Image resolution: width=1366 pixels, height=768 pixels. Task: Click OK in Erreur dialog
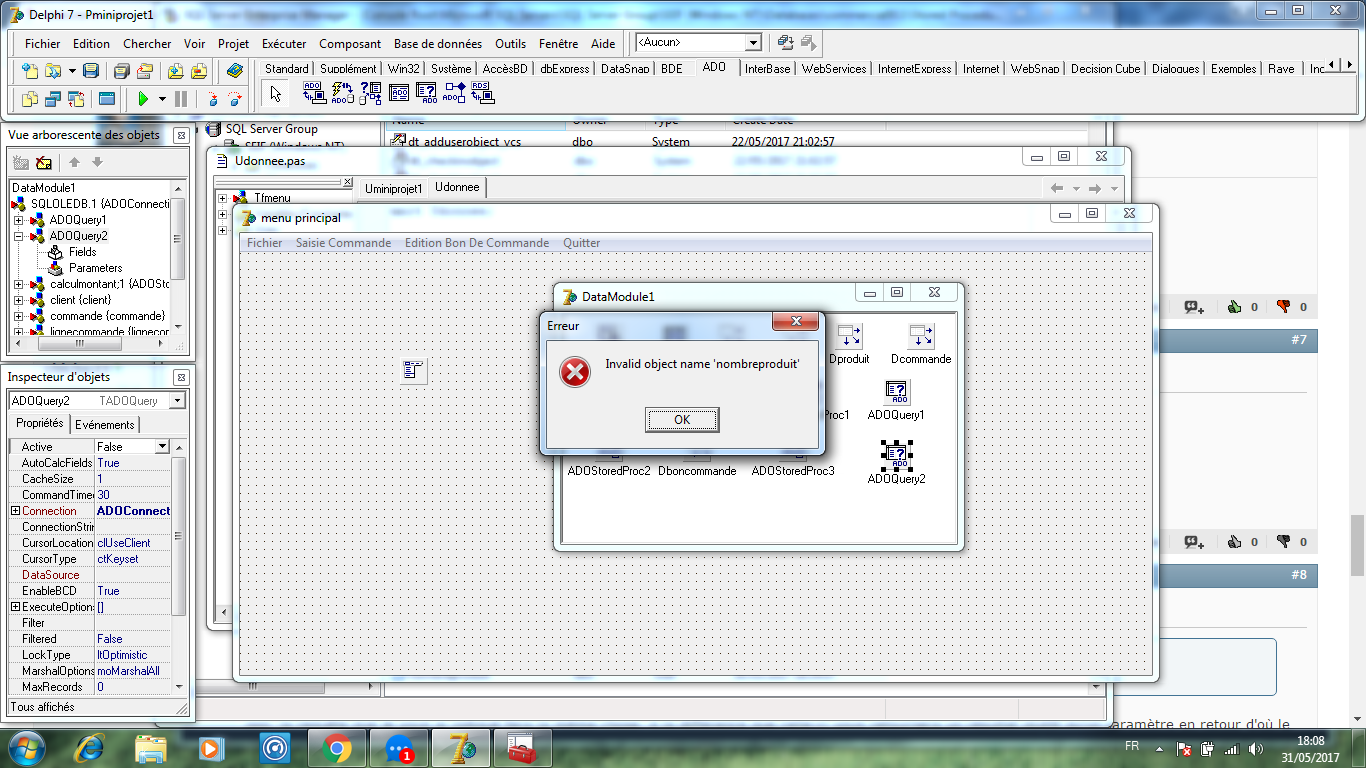coord(682,420)
